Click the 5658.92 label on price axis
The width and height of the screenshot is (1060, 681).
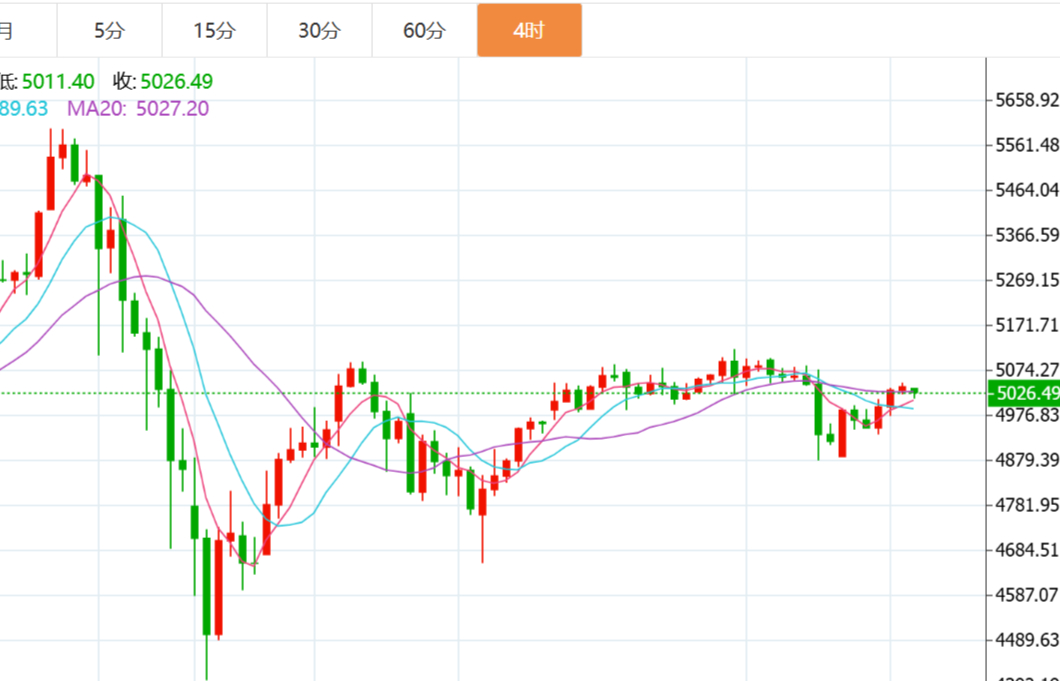(x=1026, y=100)
